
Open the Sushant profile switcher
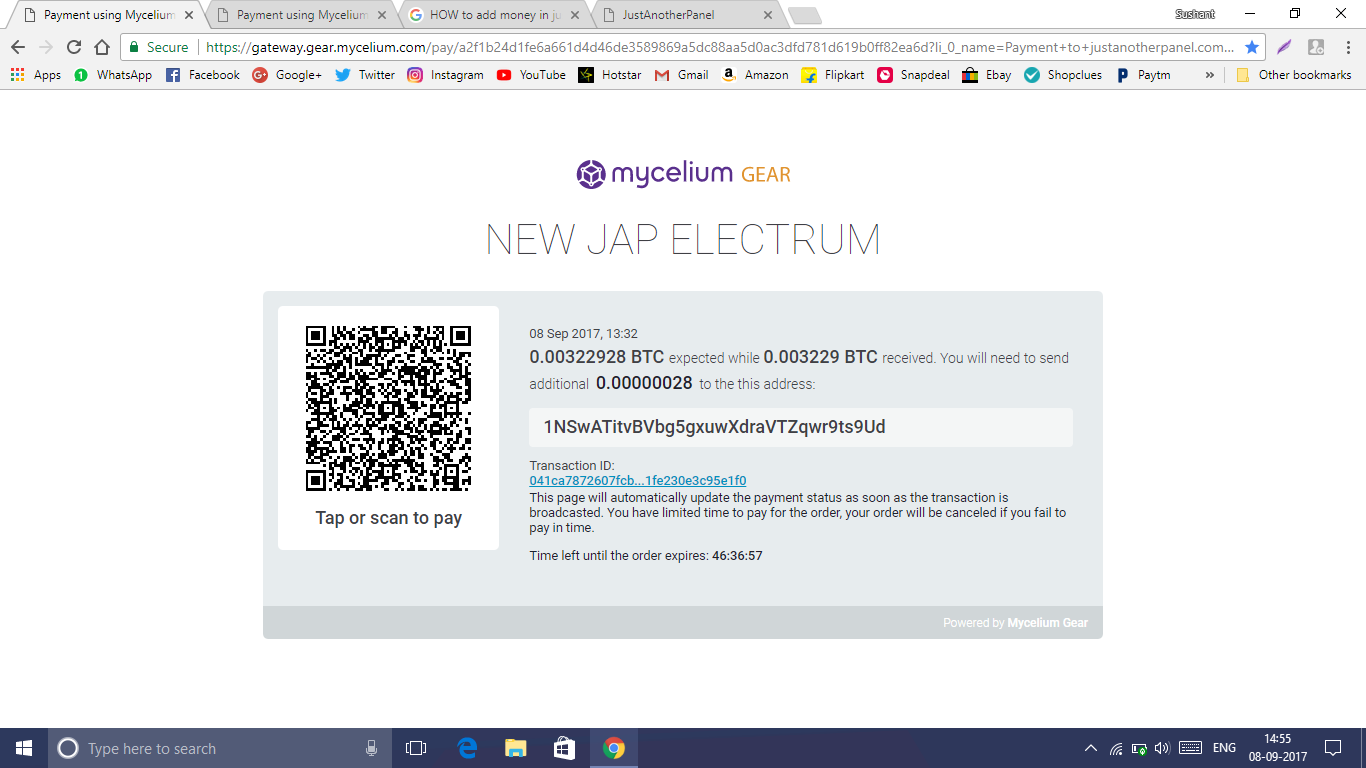[1195, 14]
